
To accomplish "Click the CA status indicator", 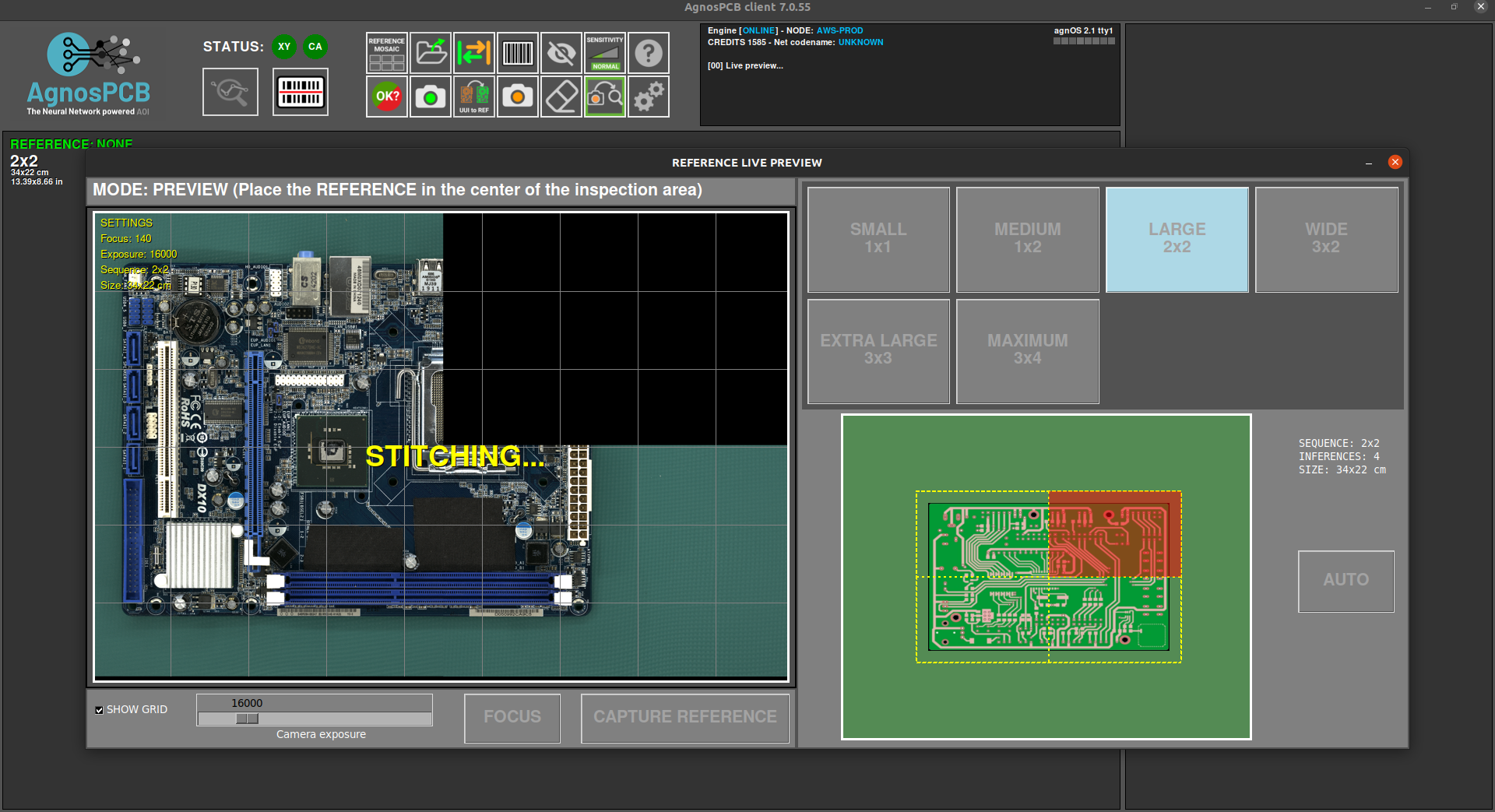I will (x=315, y=47).
